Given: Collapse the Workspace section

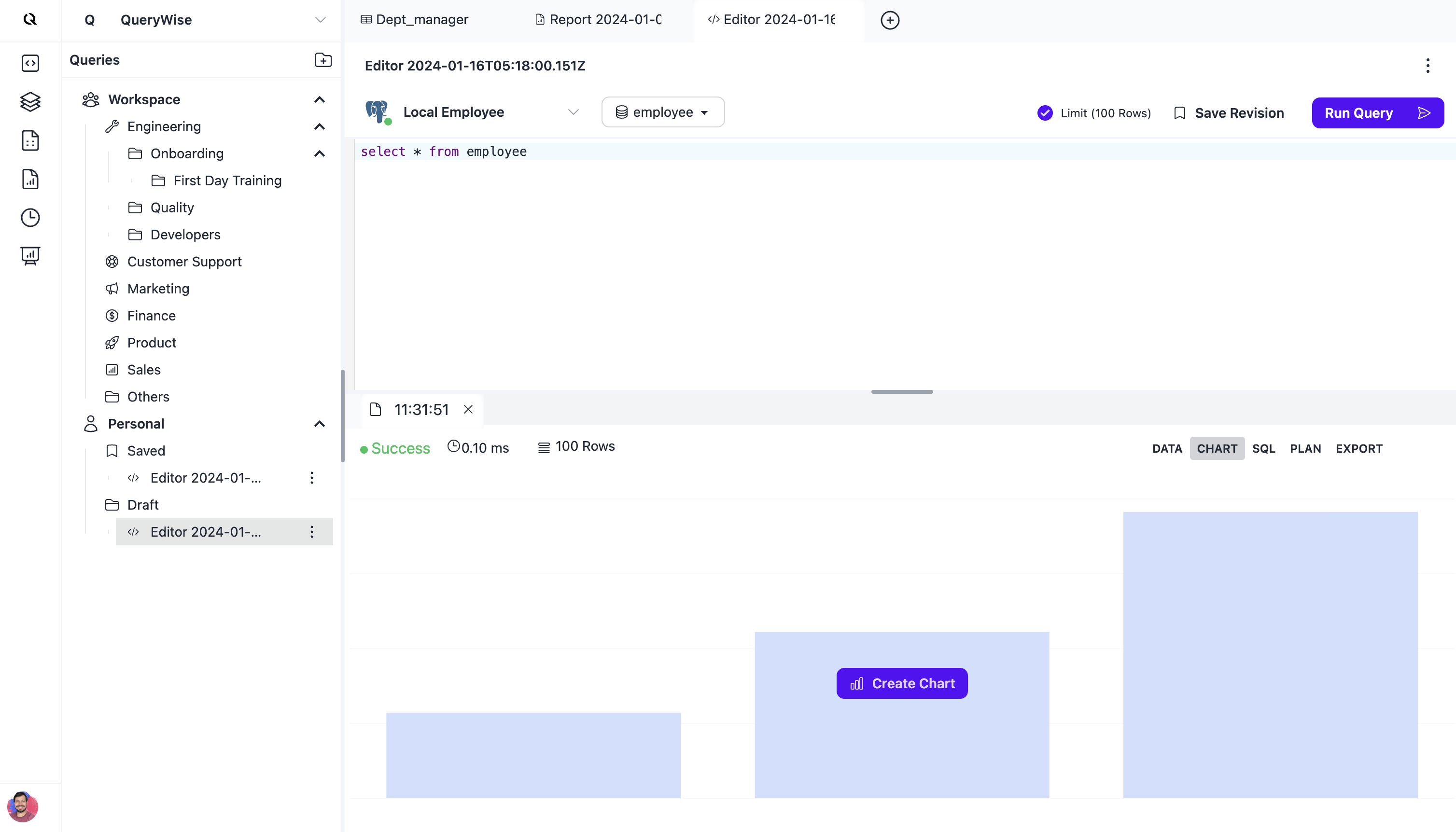Looking at the screenshot, I should [x=320, y=99].
